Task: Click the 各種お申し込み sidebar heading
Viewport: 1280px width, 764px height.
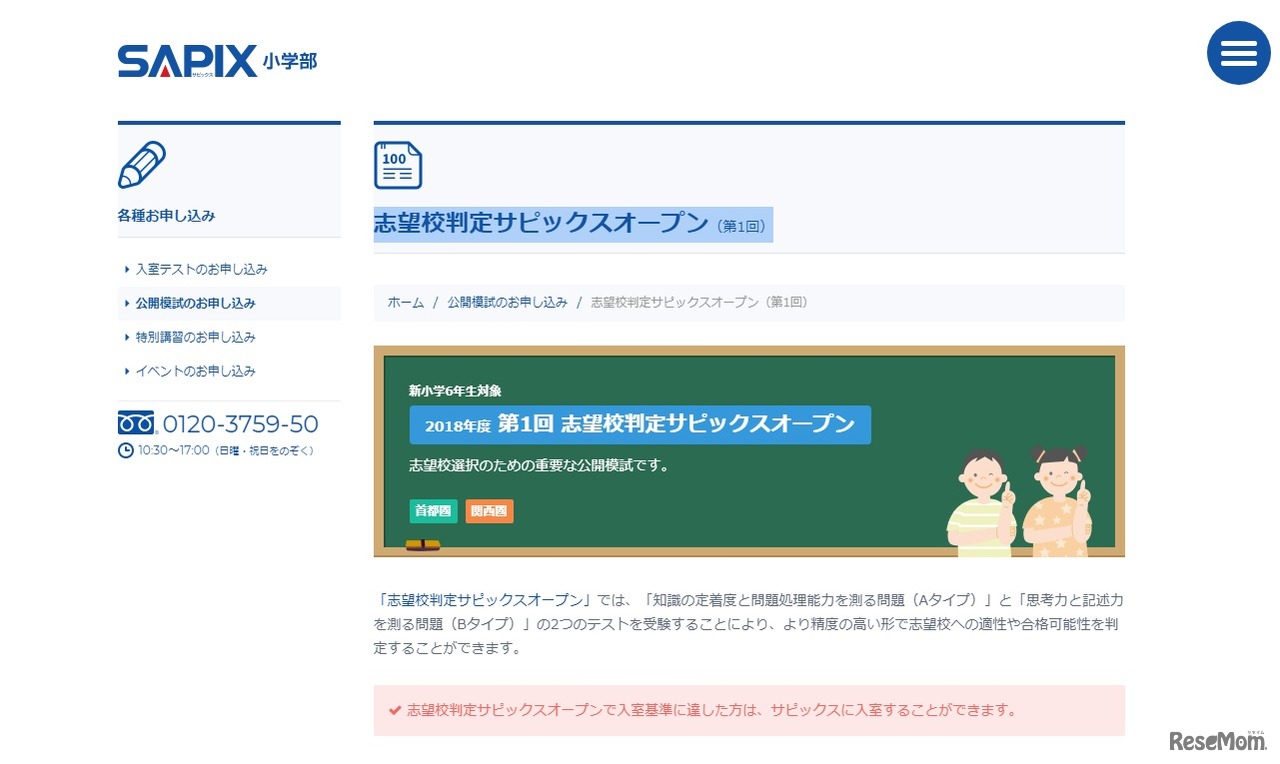Action: (166, 215)
